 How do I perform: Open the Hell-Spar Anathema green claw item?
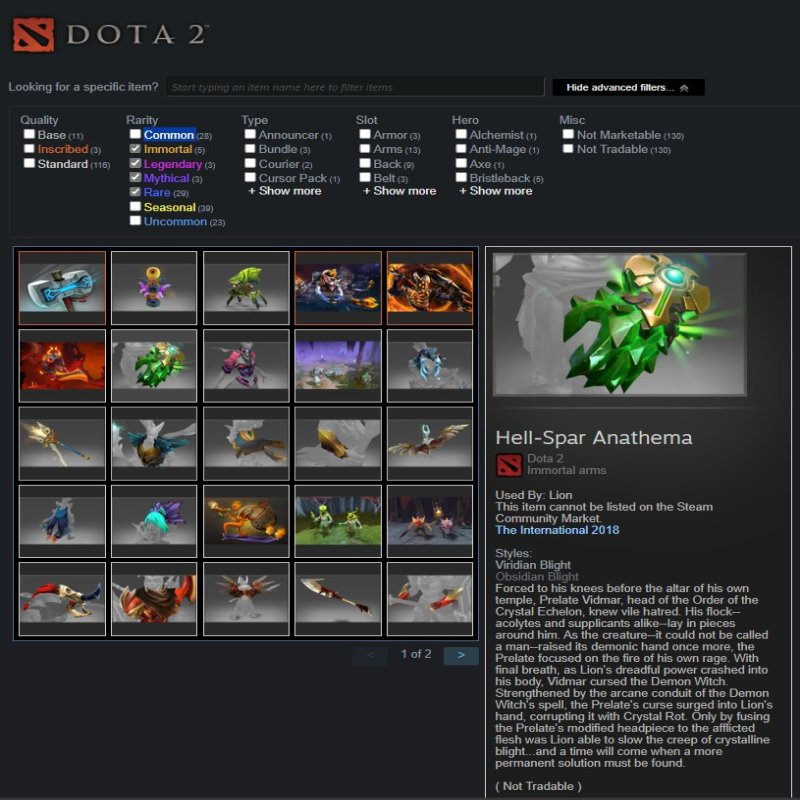point(154,365)
